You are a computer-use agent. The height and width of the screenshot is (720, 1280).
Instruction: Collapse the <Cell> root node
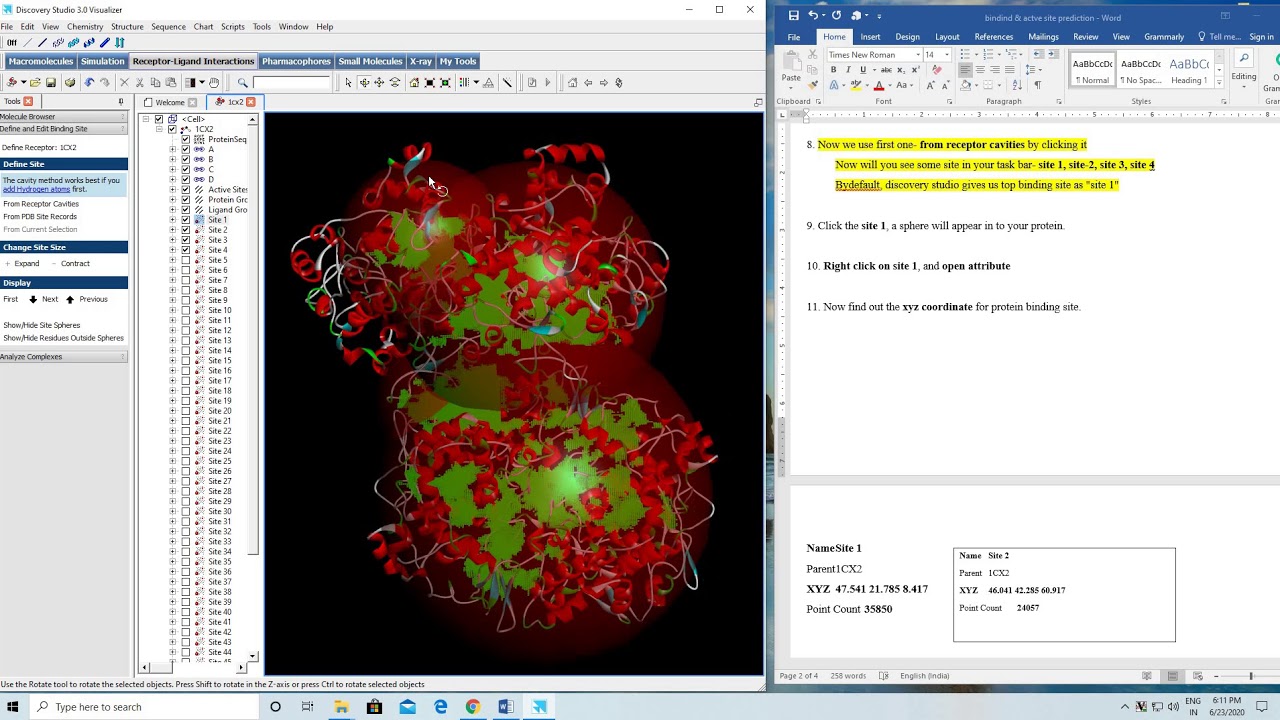coord(145,119)
